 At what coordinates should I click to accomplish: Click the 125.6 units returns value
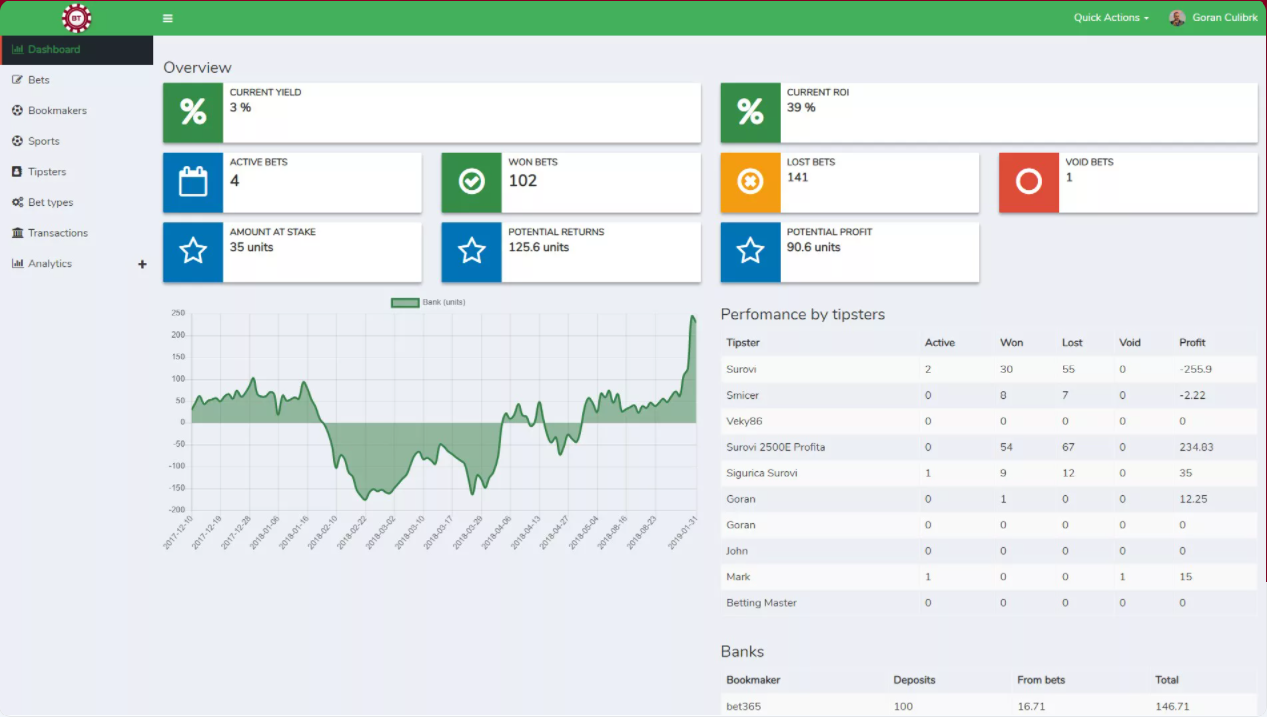538,248
